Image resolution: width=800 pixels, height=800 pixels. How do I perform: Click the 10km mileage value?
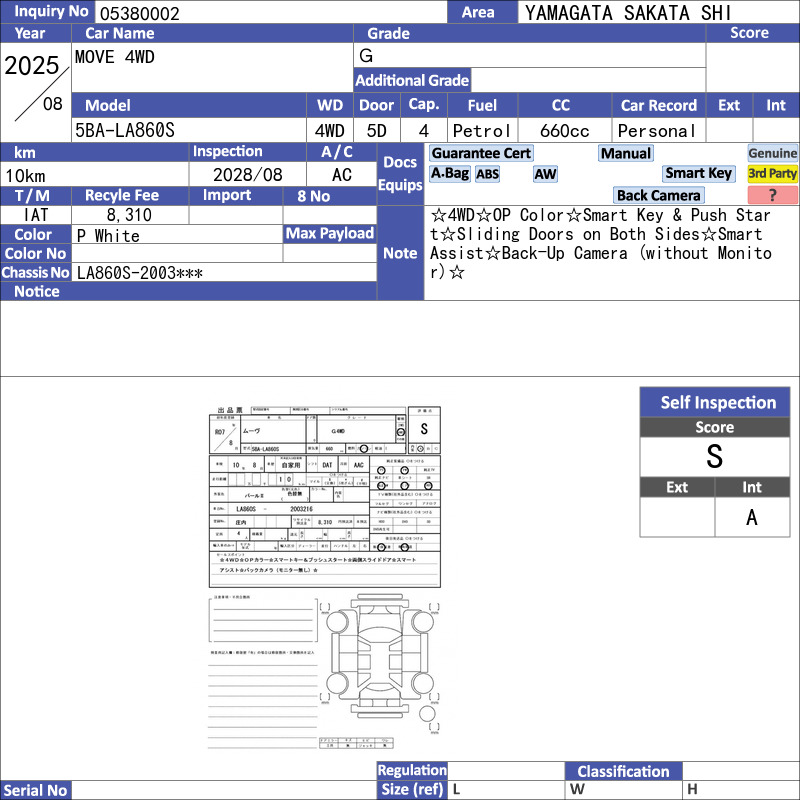pyautogui.click(x=26, y=176)
